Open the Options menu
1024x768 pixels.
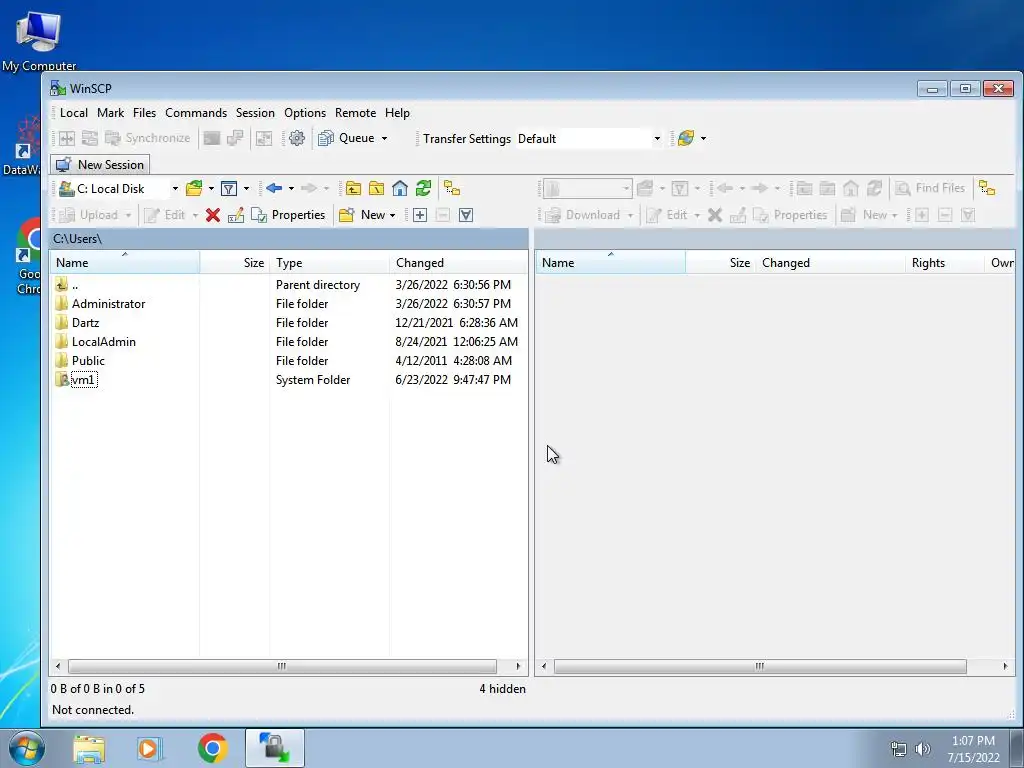(x=305, y=113)
